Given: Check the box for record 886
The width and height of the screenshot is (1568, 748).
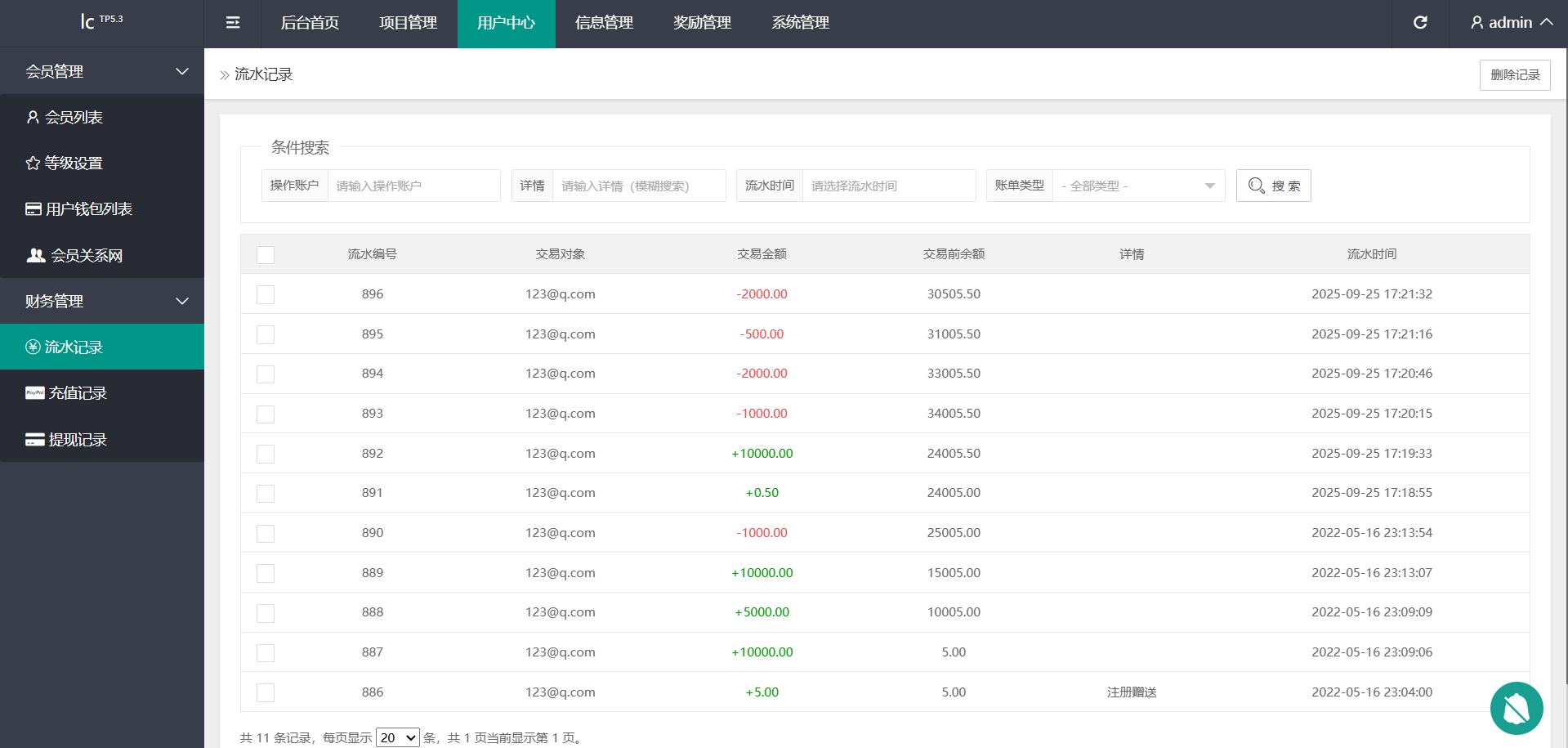Looking at the screenshot, I should click(x=266, y=693).
